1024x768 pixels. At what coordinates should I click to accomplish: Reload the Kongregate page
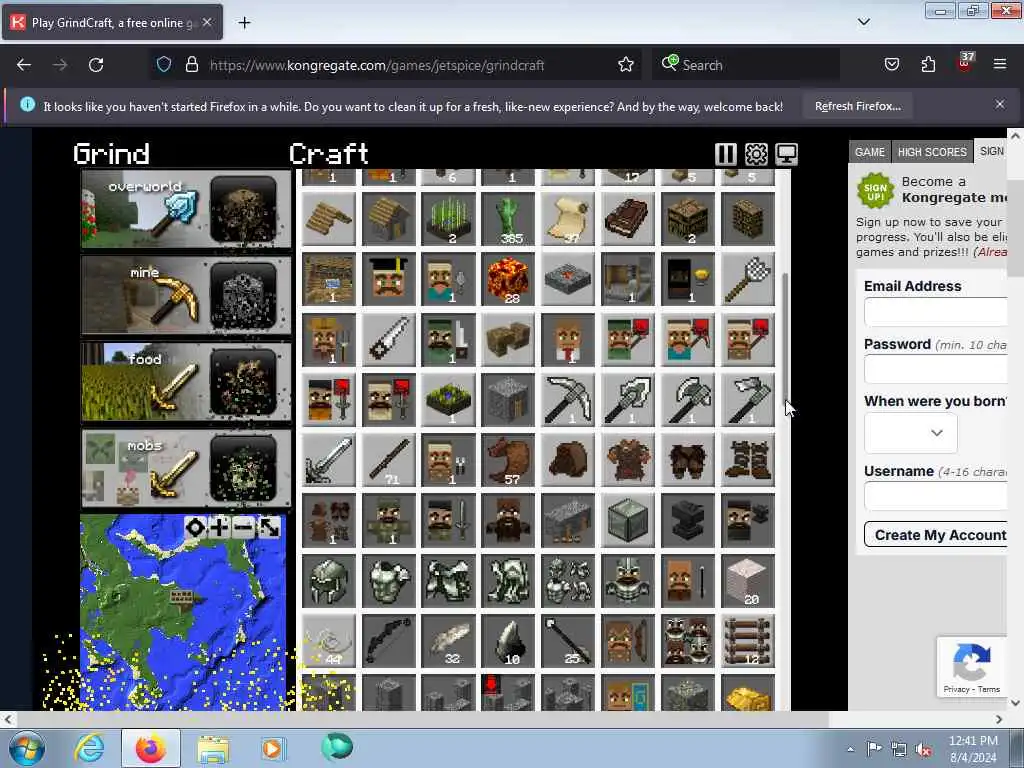(x=96, y=65)
